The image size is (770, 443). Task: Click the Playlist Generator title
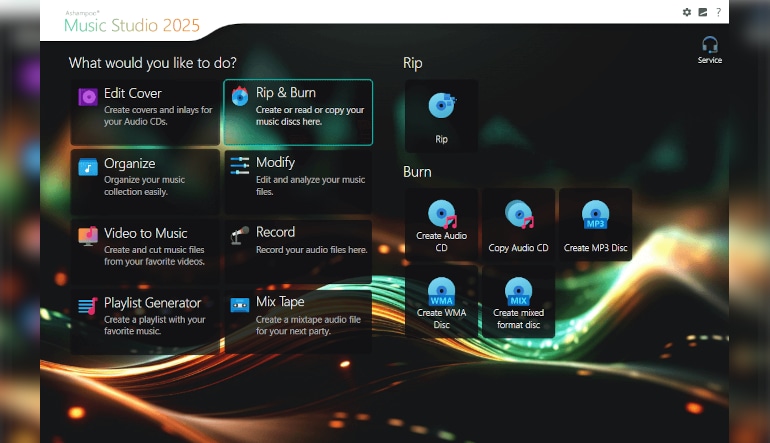click(153, 303)
